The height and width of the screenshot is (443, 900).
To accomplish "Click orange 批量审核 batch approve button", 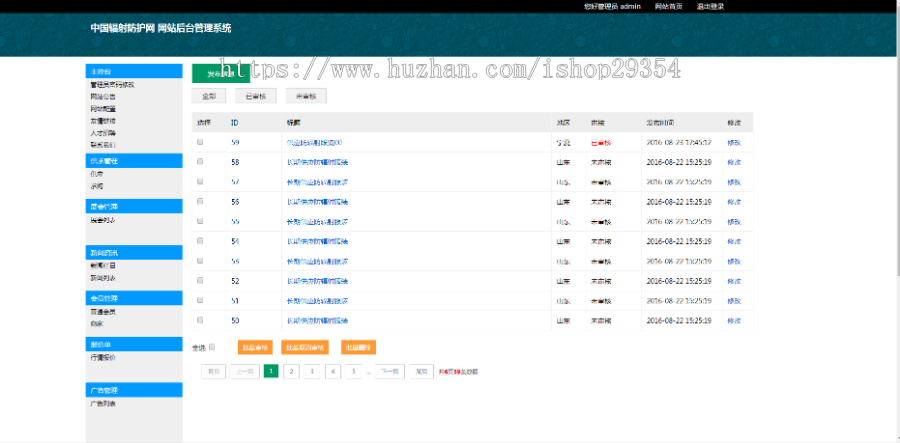I will [x=255, y=348].
